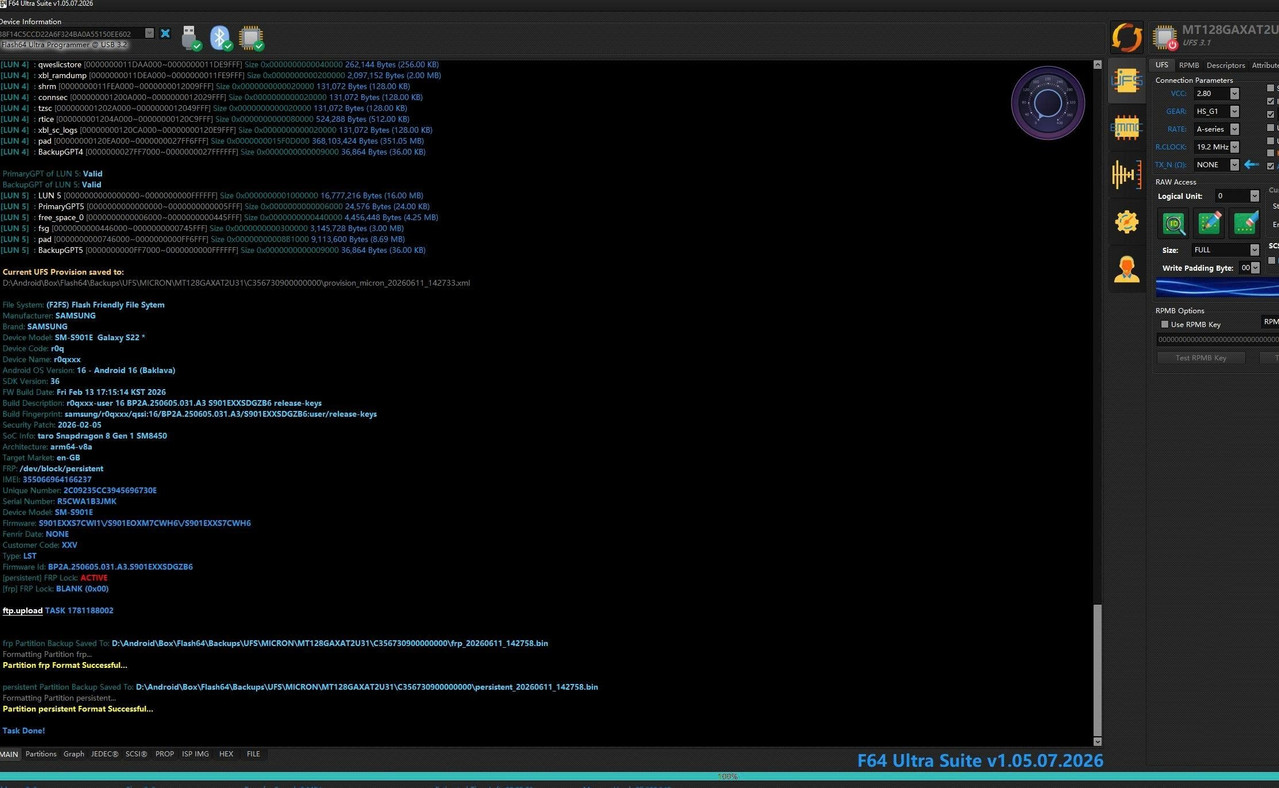1279x788 pixels.
Task: Click the Security Patch 2026-02-05 line
Action: pos(50,425)
